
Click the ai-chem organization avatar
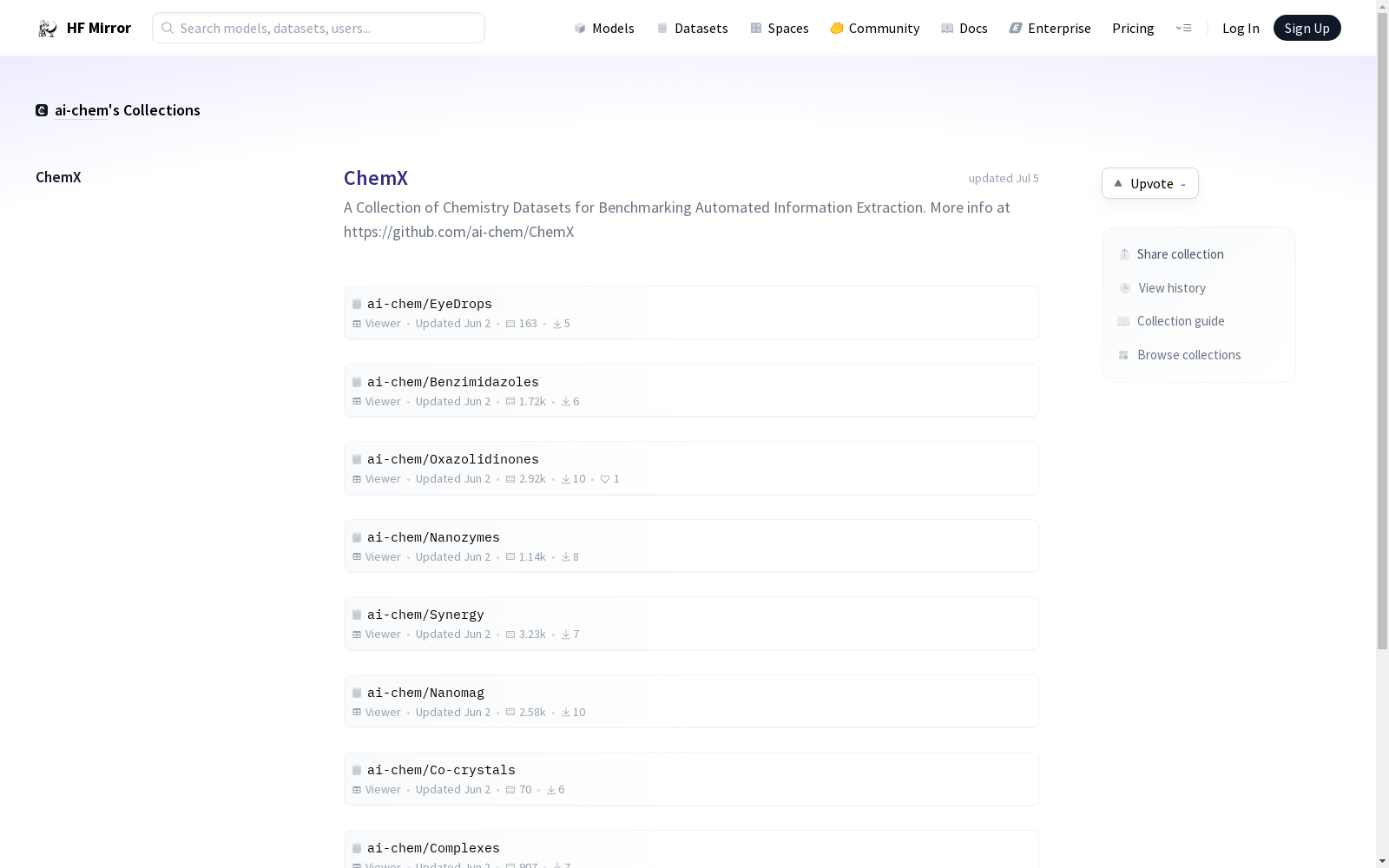pos(42,110)
